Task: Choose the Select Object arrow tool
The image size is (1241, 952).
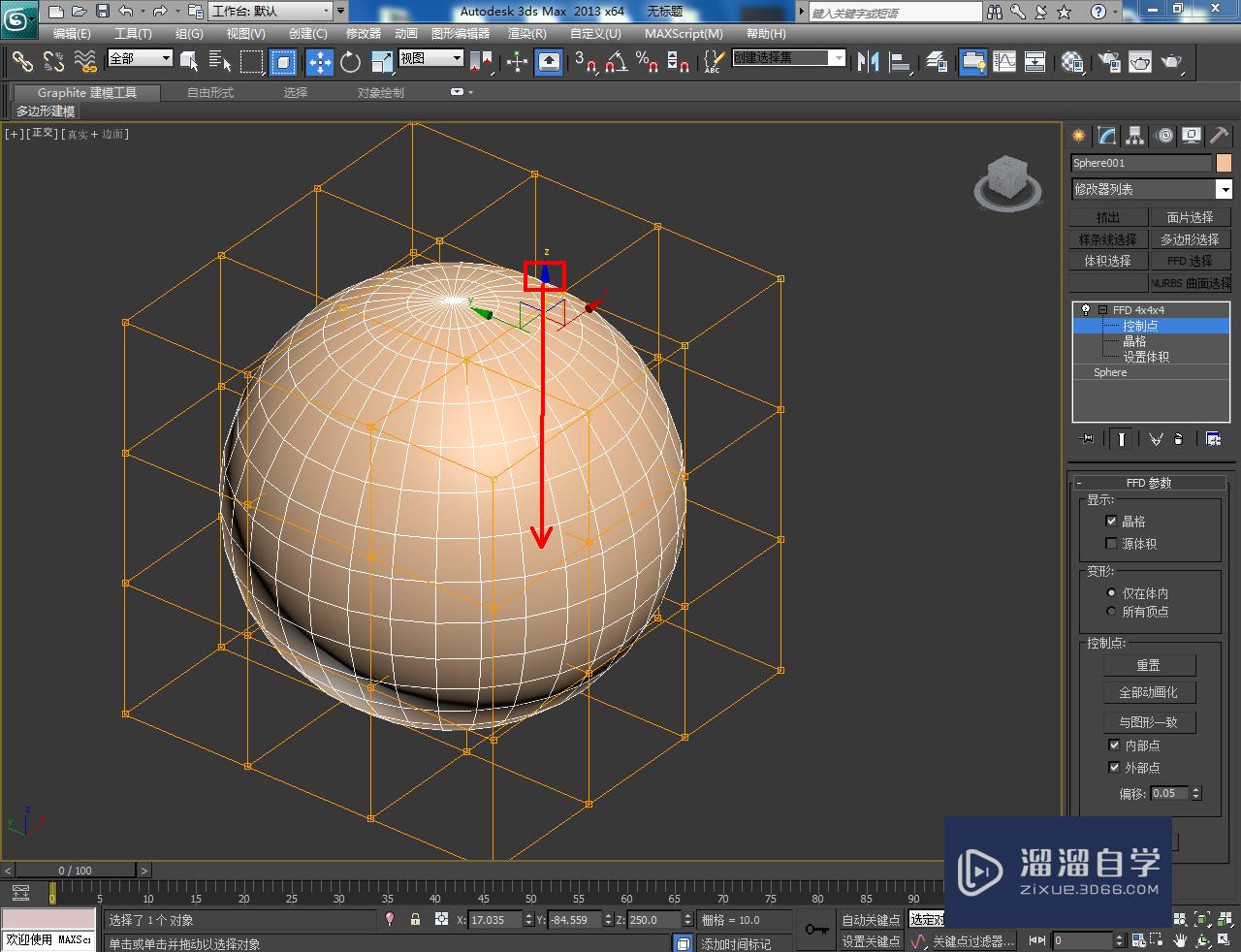Action: pyautogui.click(x=189, y=62)
